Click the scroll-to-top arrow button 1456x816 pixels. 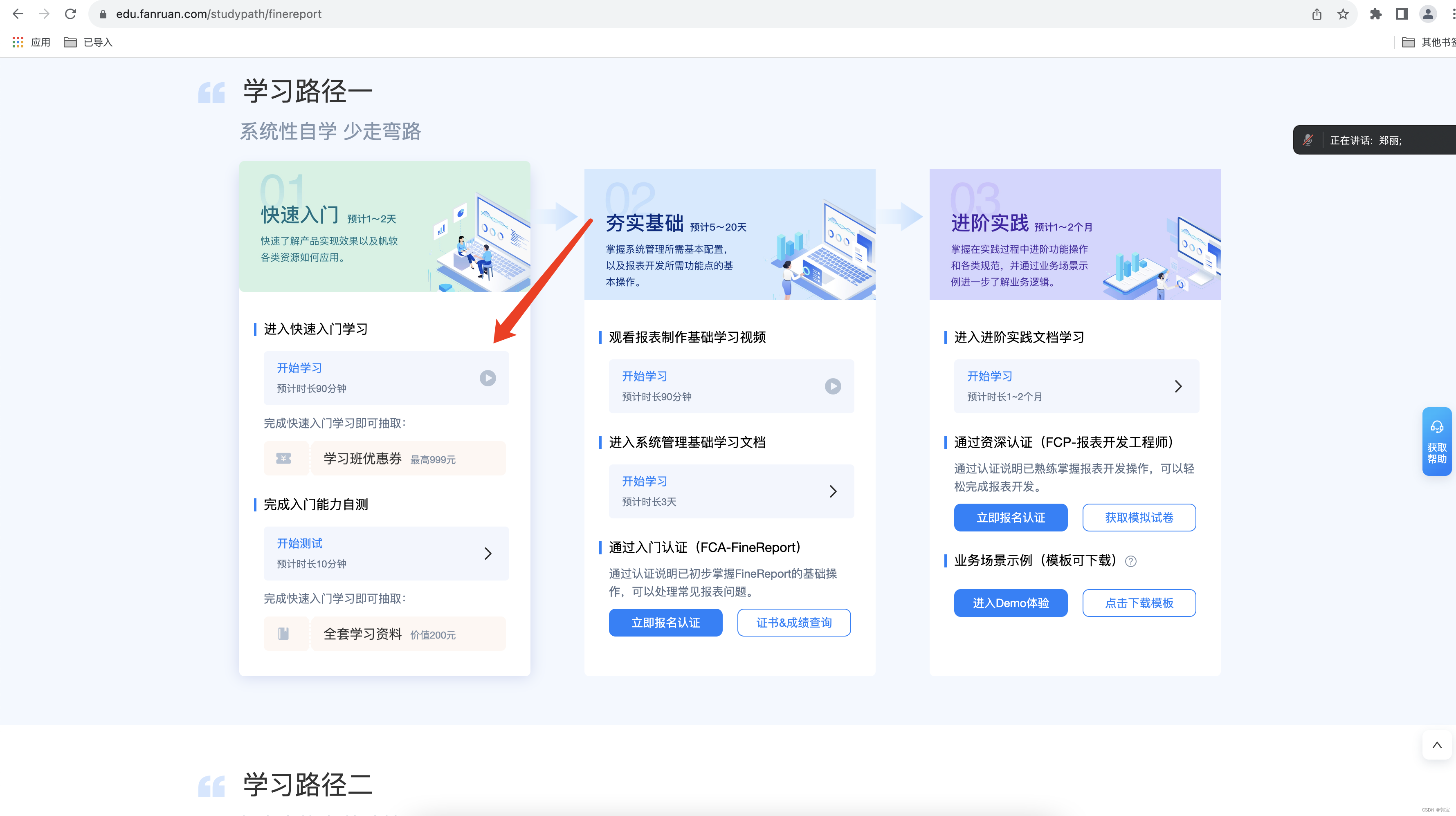(x=1436, y=745)
